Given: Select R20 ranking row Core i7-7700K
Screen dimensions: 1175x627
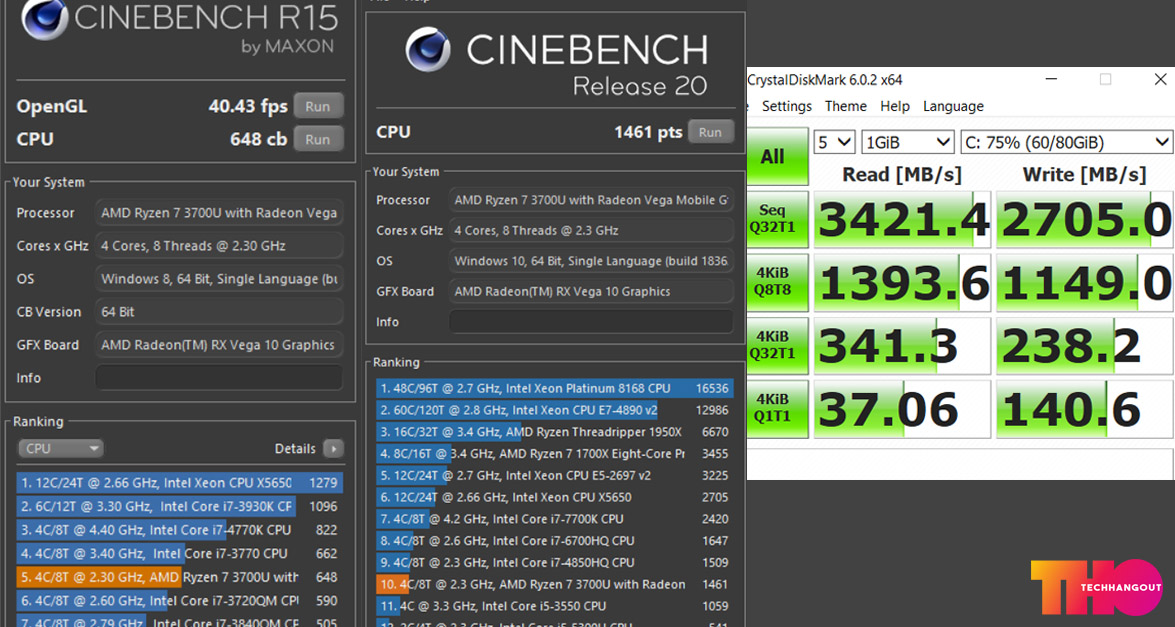Looking at the screenshot, I should 555,519.
